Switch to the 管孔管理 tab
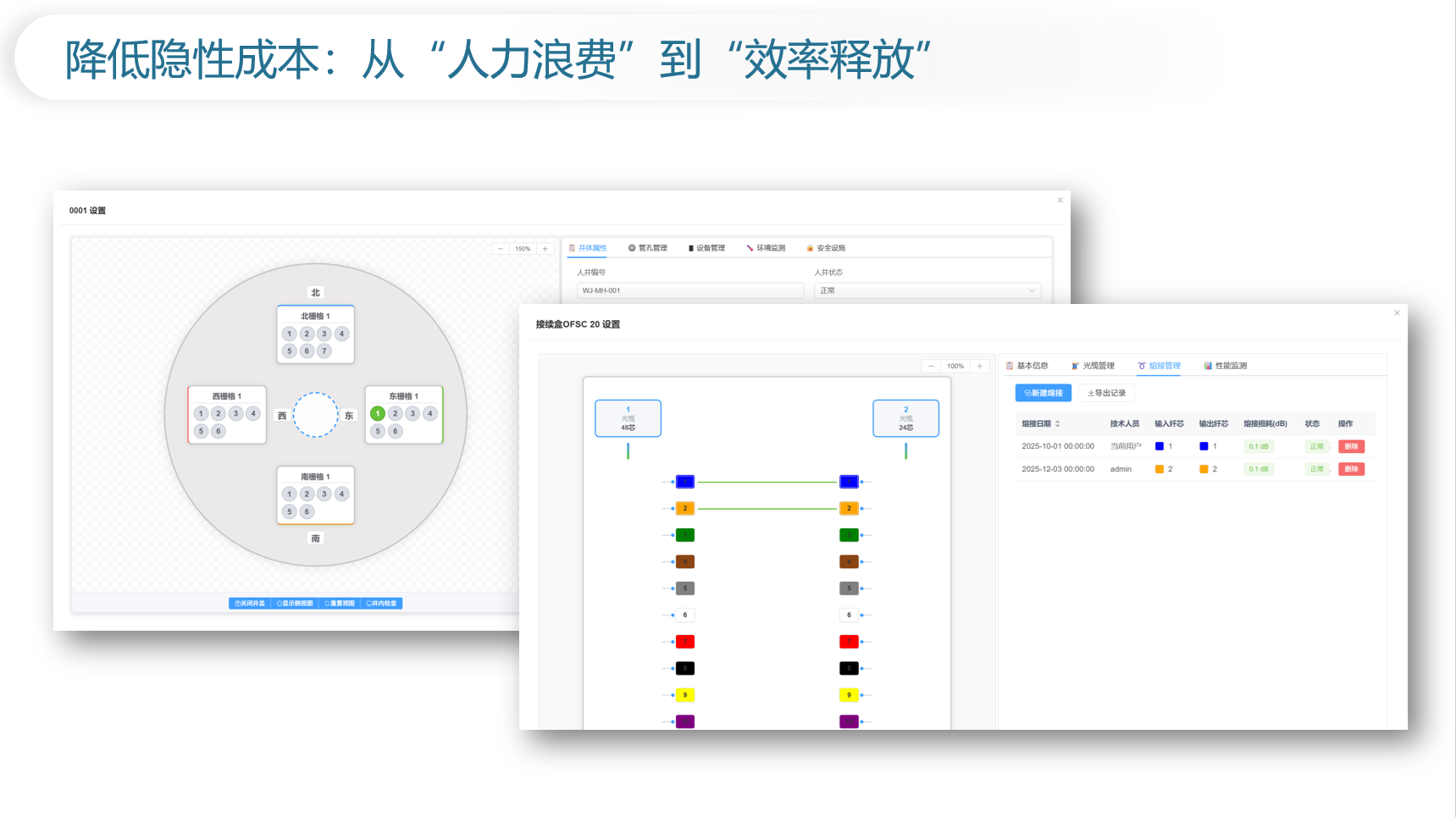 648,248
